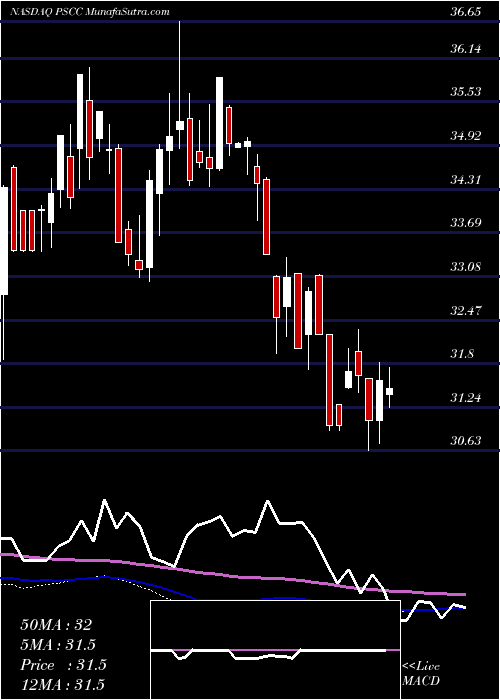Click the Price : 31.5 value
The image size is (500, 700).
pos(63,665)
